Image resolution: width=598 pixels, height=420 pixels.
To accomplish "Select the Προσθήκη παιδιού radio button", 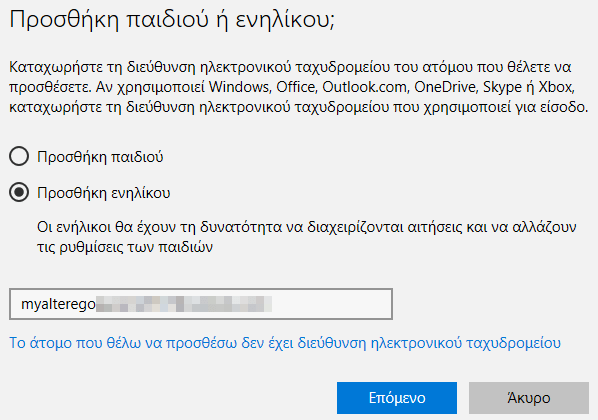I will click(x=19, y=156).
